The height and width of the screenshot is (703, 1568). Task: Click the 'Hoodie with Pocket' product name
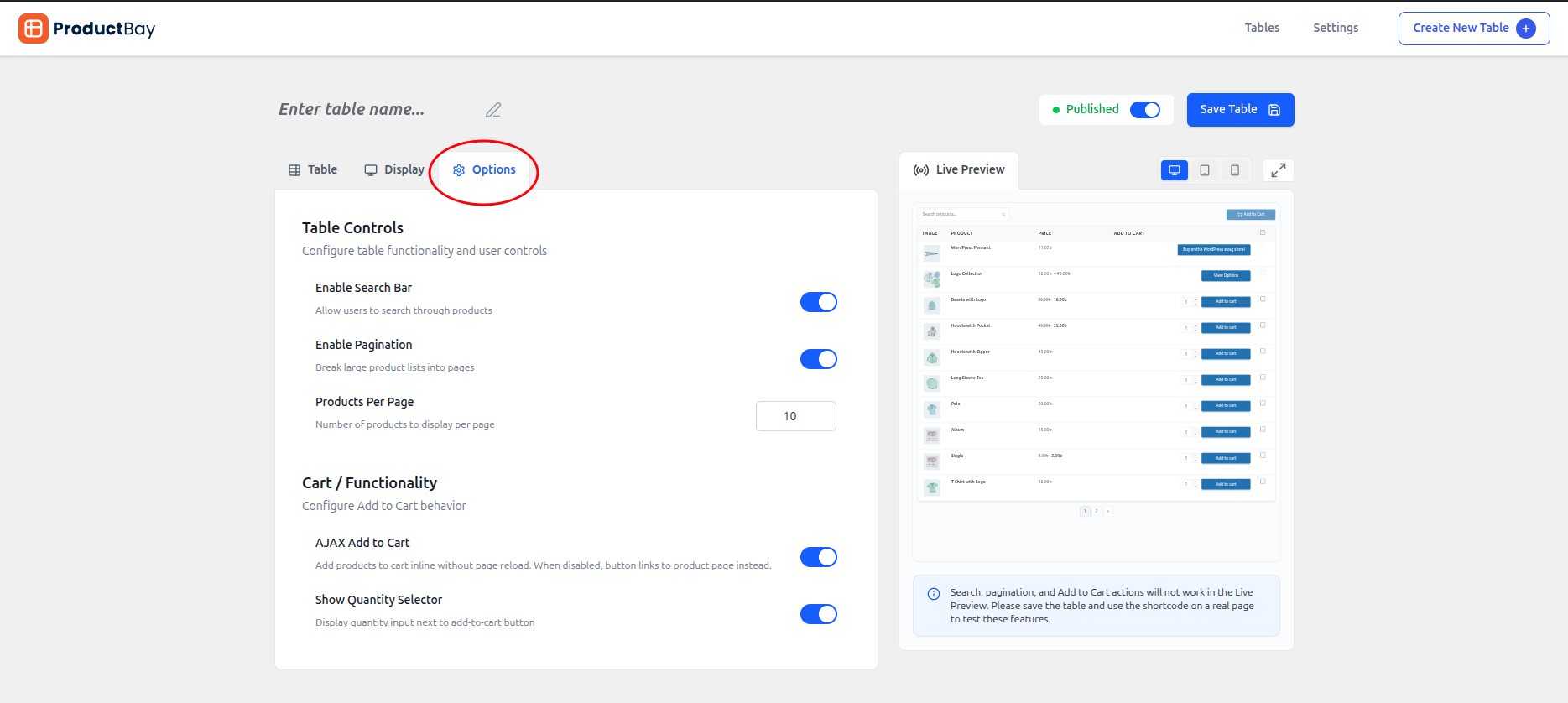(x=971, y=325)
